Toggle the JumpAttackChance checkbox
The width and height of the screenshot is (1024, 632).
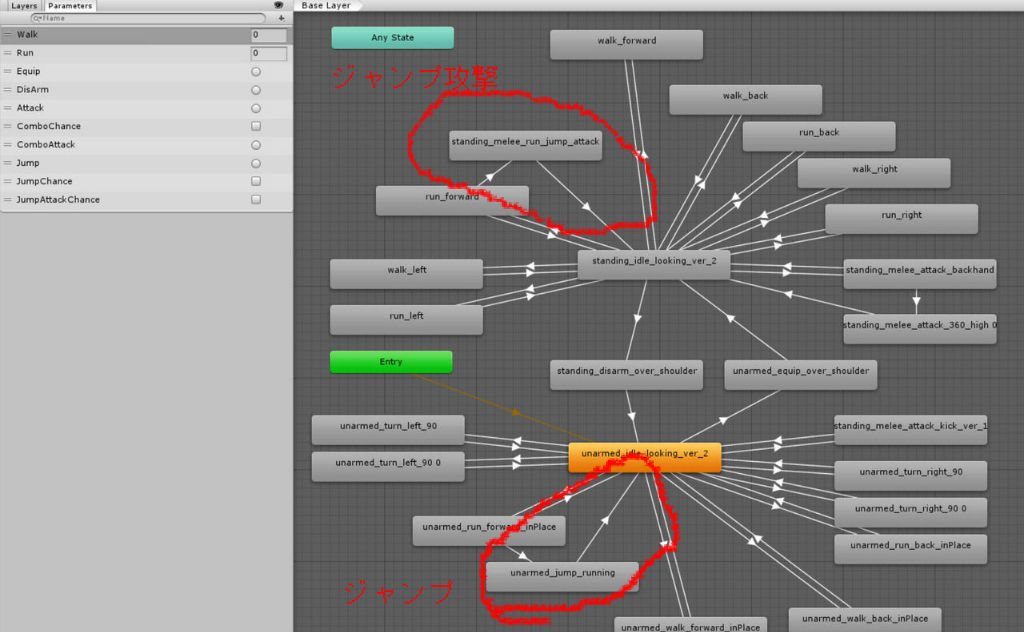(256, 199)
